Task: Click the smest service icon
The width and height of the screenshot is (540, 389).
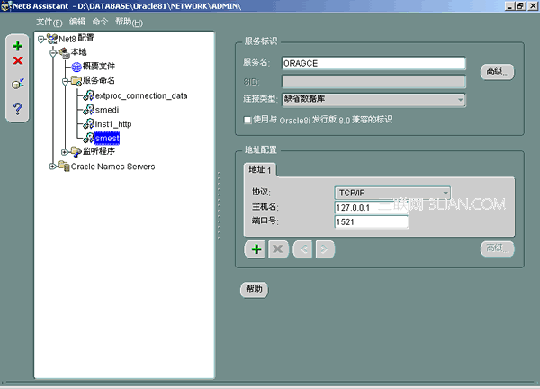Action: [x=89, y=138]
